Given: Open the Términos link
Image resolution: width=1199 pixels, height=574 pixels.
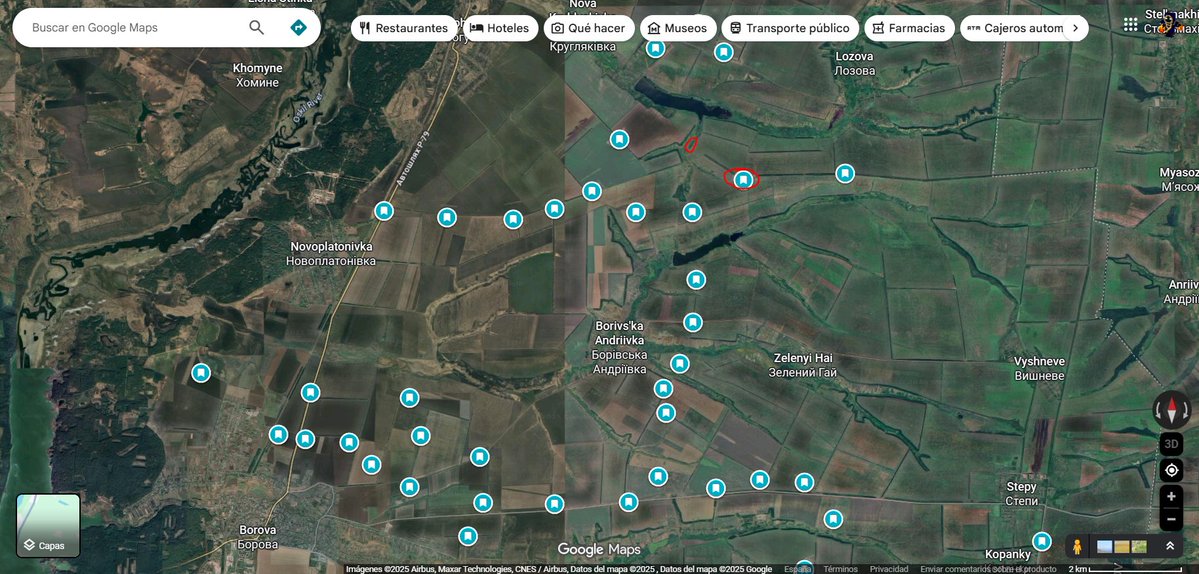Looking at the screenshot, I should pos(840,569).
